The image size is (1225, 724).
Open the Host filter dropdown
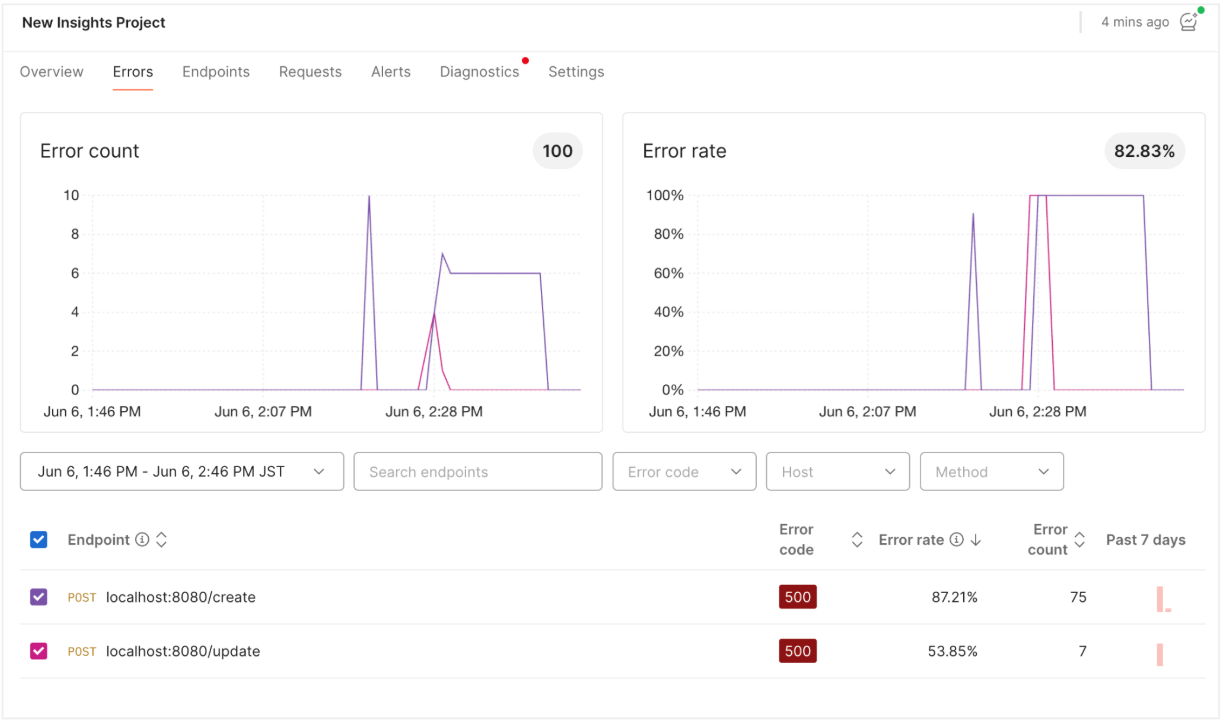pyautogui.click(x=838, y=472)
